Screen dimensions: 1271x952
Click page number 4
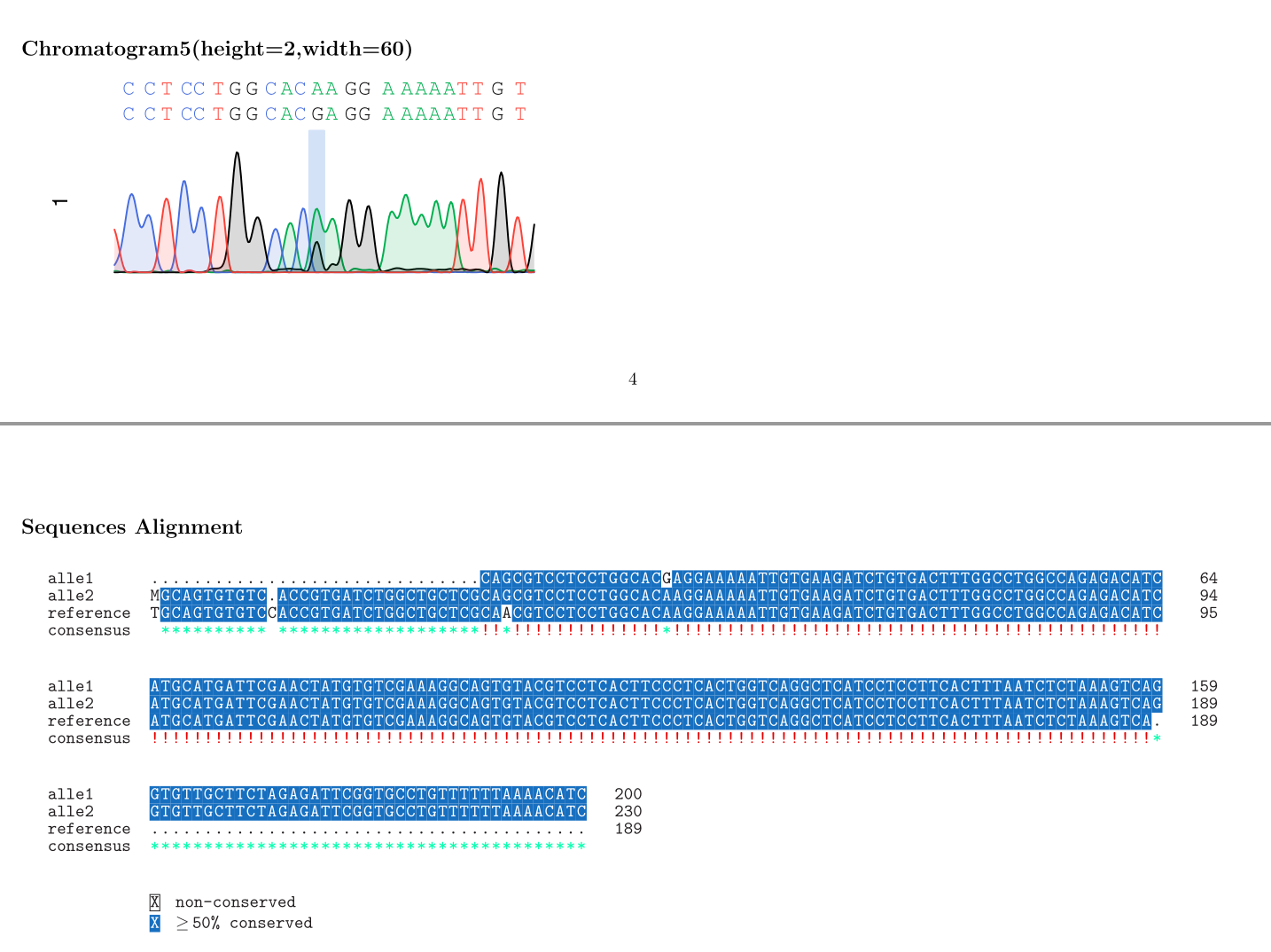632,379
